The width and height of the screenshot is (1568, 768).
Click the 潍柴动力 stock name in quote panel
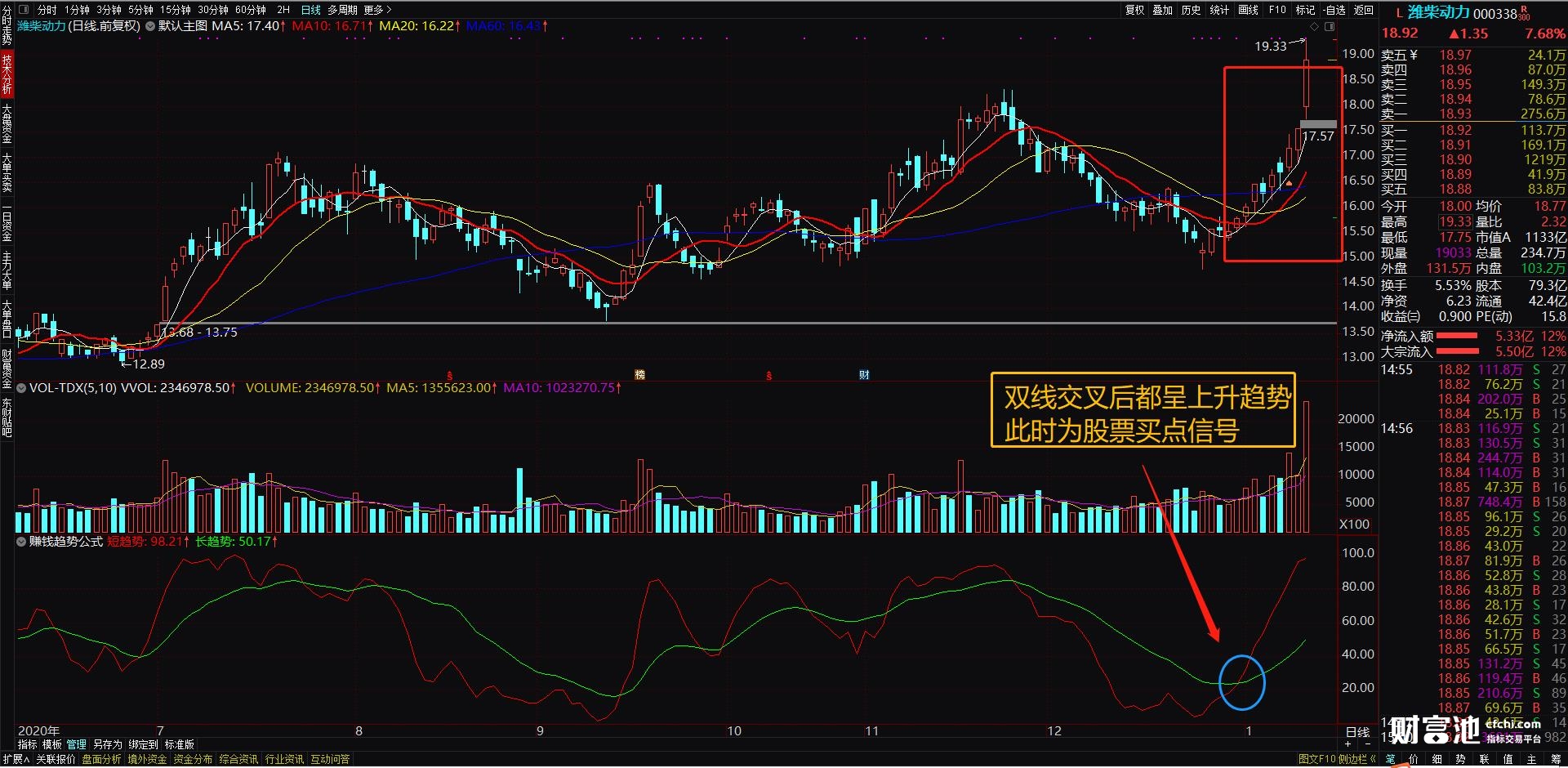tap(1438, 13)
